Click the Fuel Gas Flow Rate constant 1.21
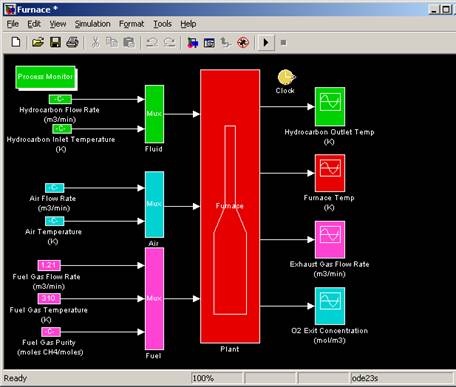Image resolution: width=456 pixels, height=387 pixels. 49,265
